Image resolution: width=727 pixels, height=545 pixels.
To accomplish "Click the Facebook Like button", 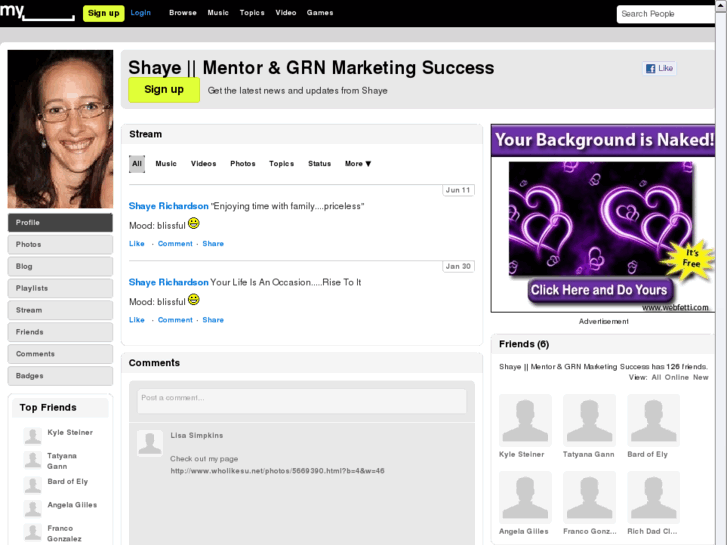I will (x=659, y=69).
